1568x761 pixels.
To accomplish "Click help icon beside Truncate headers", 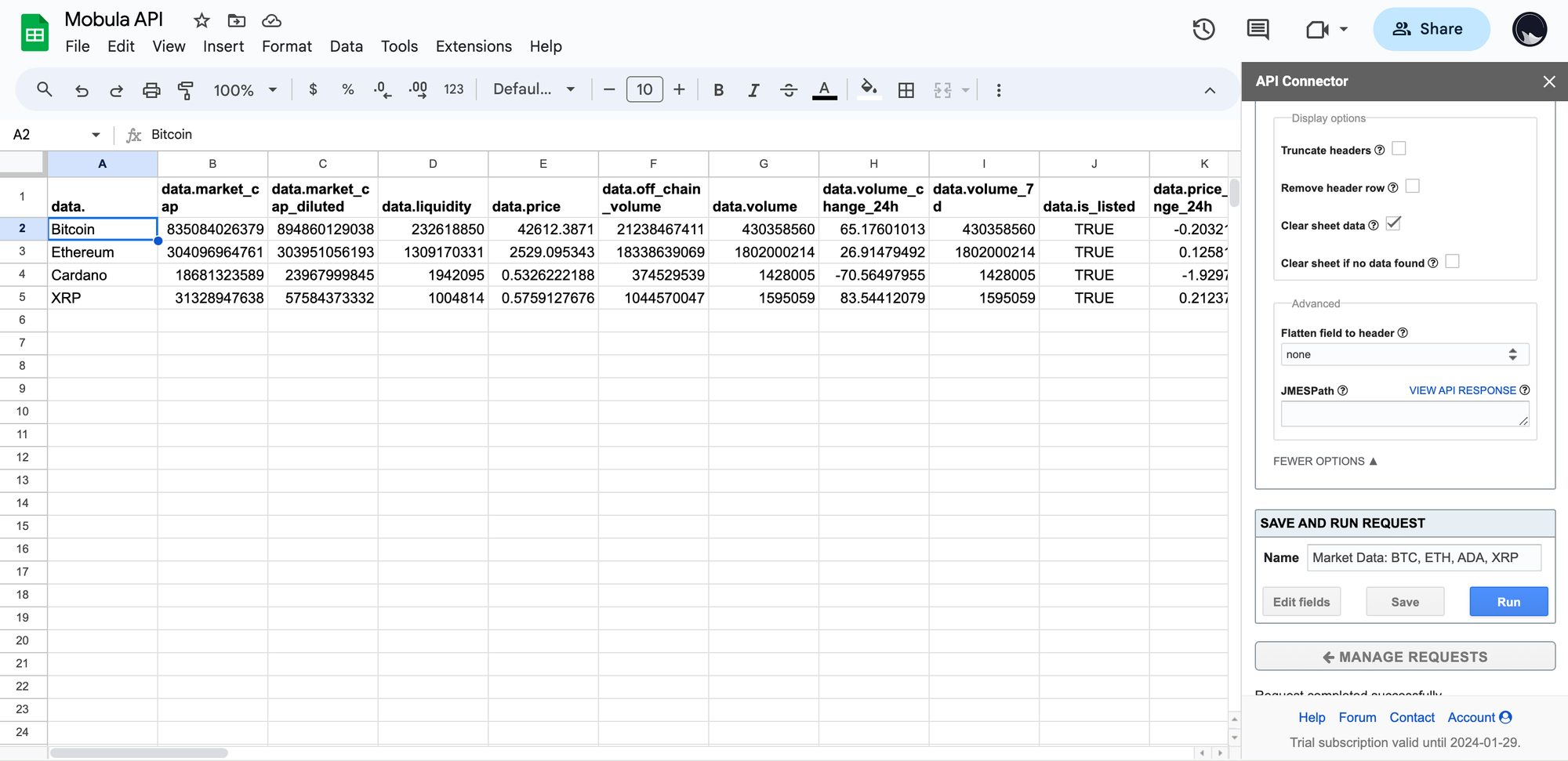I will point(1380,150).
